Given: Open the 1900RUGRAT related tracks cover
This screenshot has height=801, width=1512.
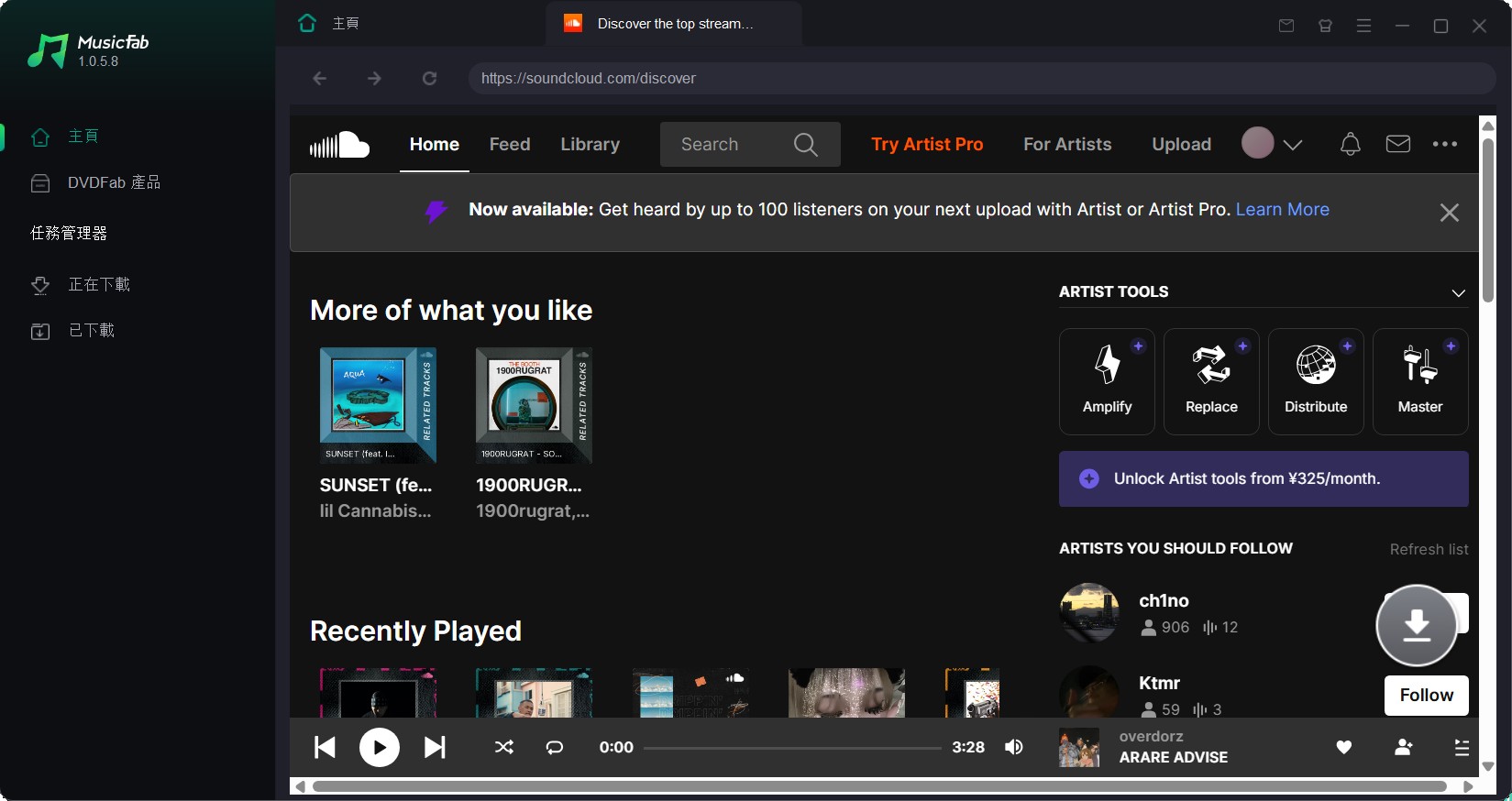Looking at the screenshot, I should (534, 405).
